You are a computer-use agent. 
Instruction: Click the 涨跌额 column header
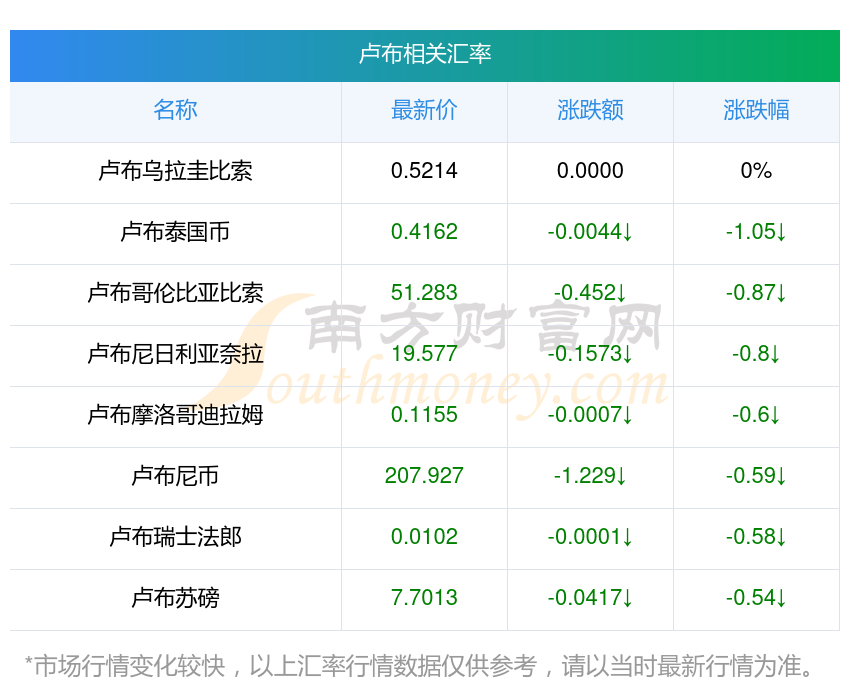tap(590, 110)
